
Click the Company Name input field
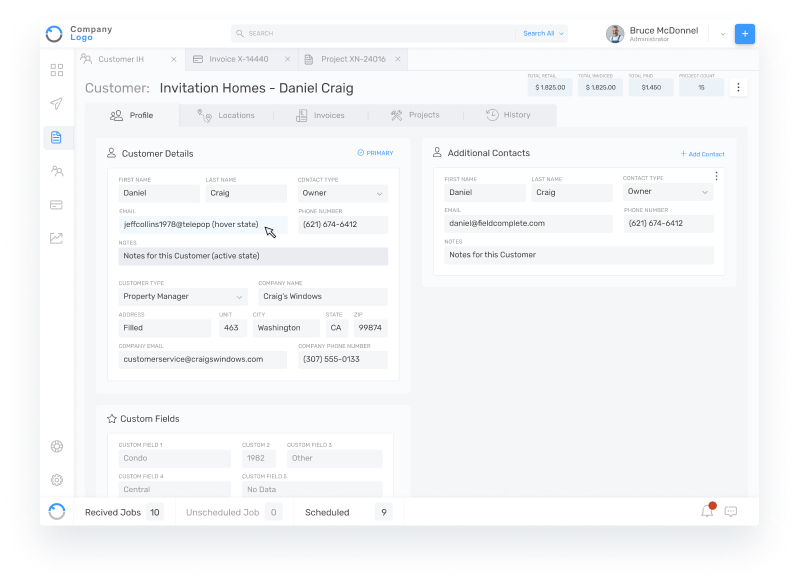(322, 297)
